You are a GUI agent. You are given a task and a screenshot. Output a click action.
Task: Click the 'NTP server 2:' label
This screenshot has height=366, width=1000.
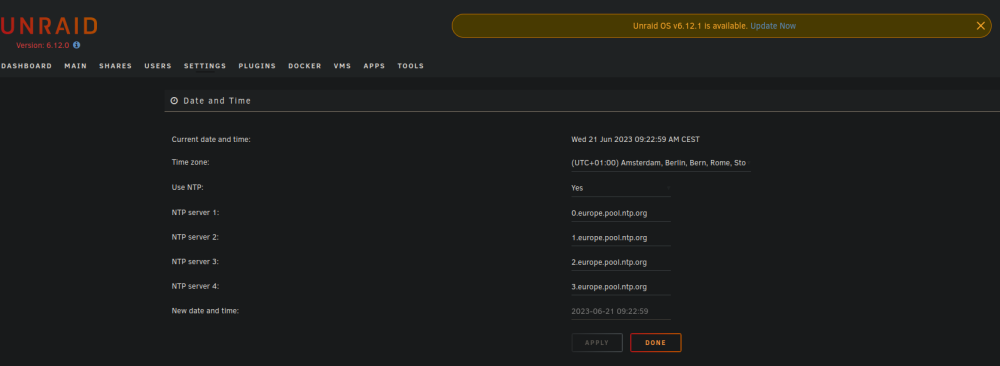(x=195, y=237)
